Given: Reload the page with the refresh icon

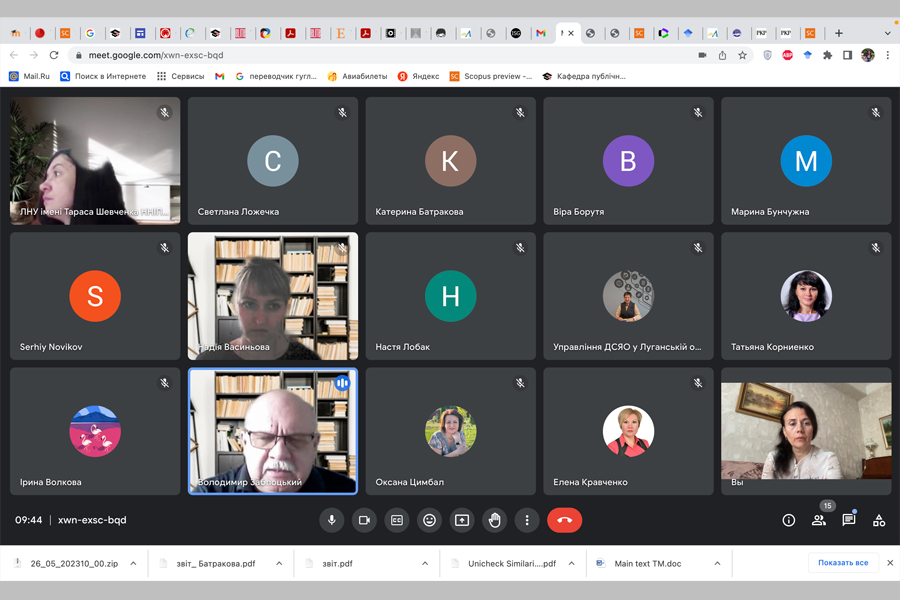Looking at the screenshot, I should [x=54, y=55].
